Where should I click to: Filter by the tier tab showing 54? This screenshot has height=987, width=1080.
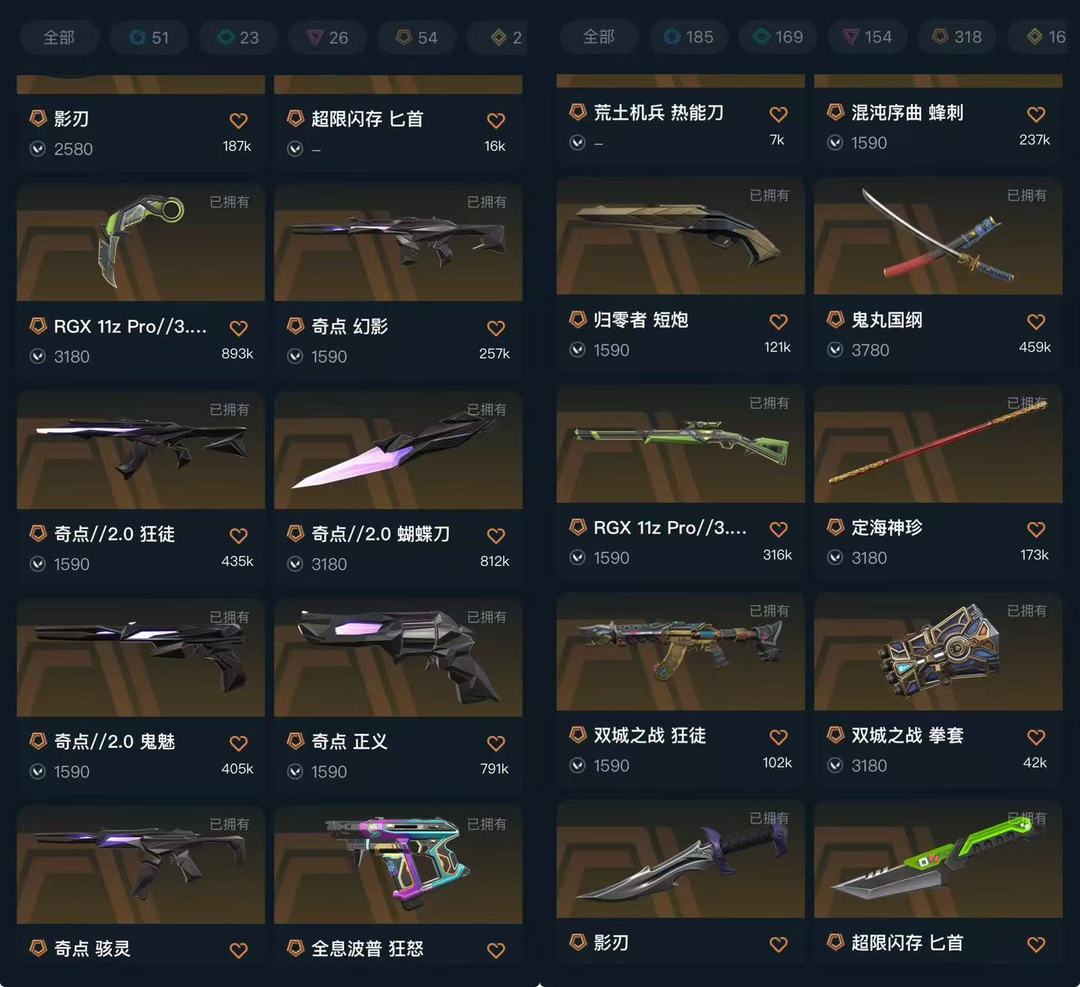click(x=417, y=37)
